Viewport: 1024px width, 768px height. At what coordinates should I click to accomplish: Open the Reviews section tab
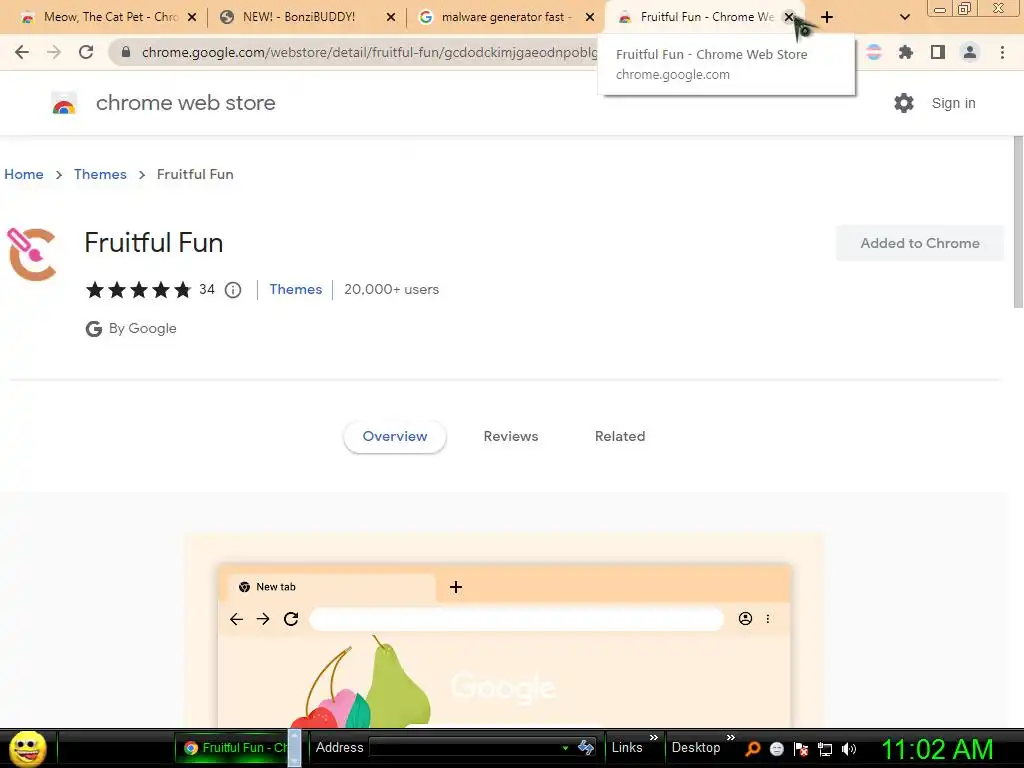tap(511, 436)
